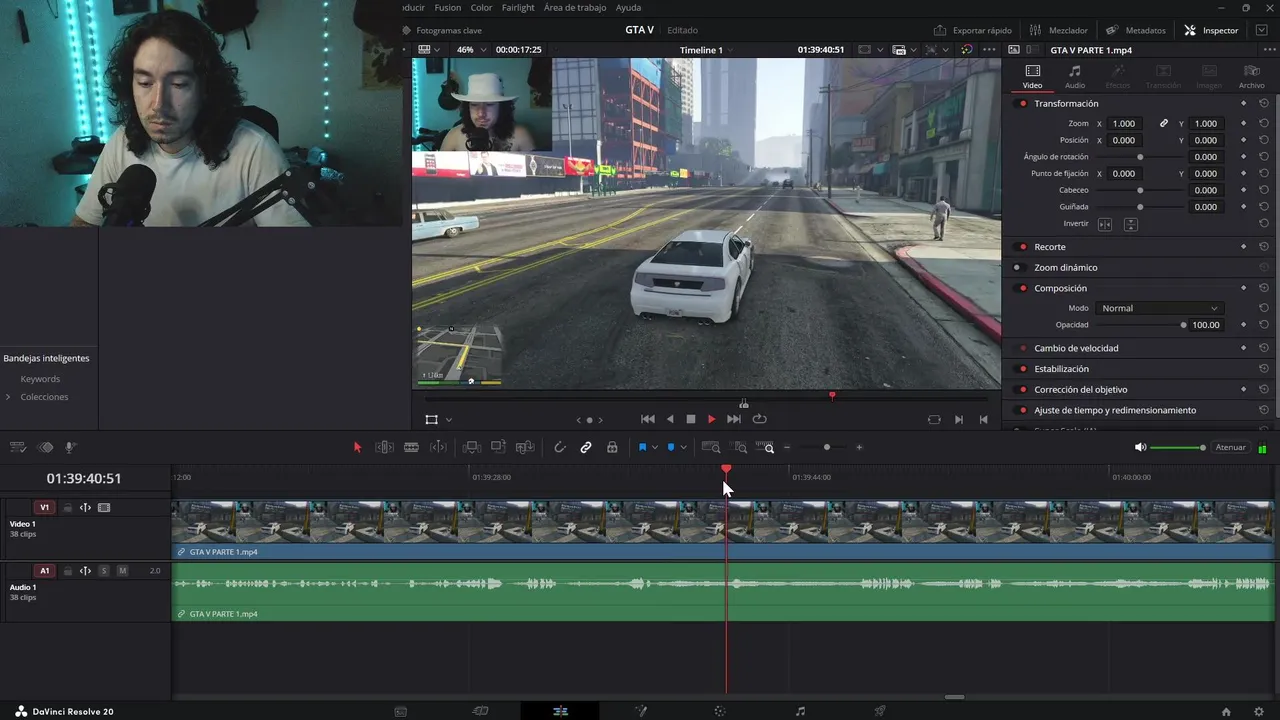Open the Deliver page rocket icon
This screenshot has width=1280, height=720.
pos(880,711)
